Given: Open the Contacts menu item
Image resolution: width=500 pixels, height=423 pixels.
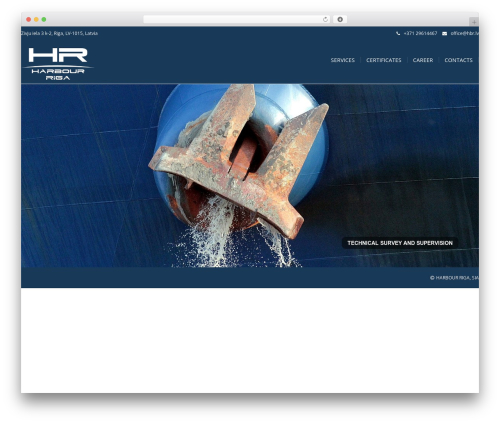Looking at the screenshot, I should point(458,60).
